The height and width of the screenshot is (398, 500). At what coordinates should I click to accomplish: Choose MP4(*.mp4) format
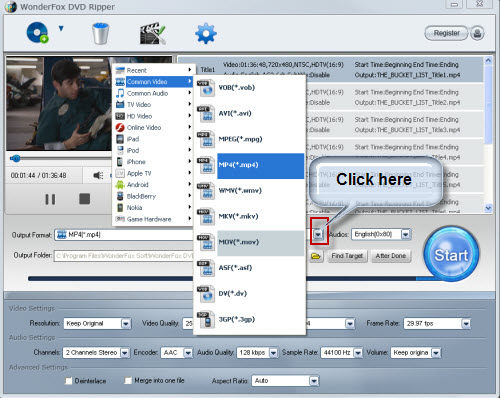click(x=250, y=165)
